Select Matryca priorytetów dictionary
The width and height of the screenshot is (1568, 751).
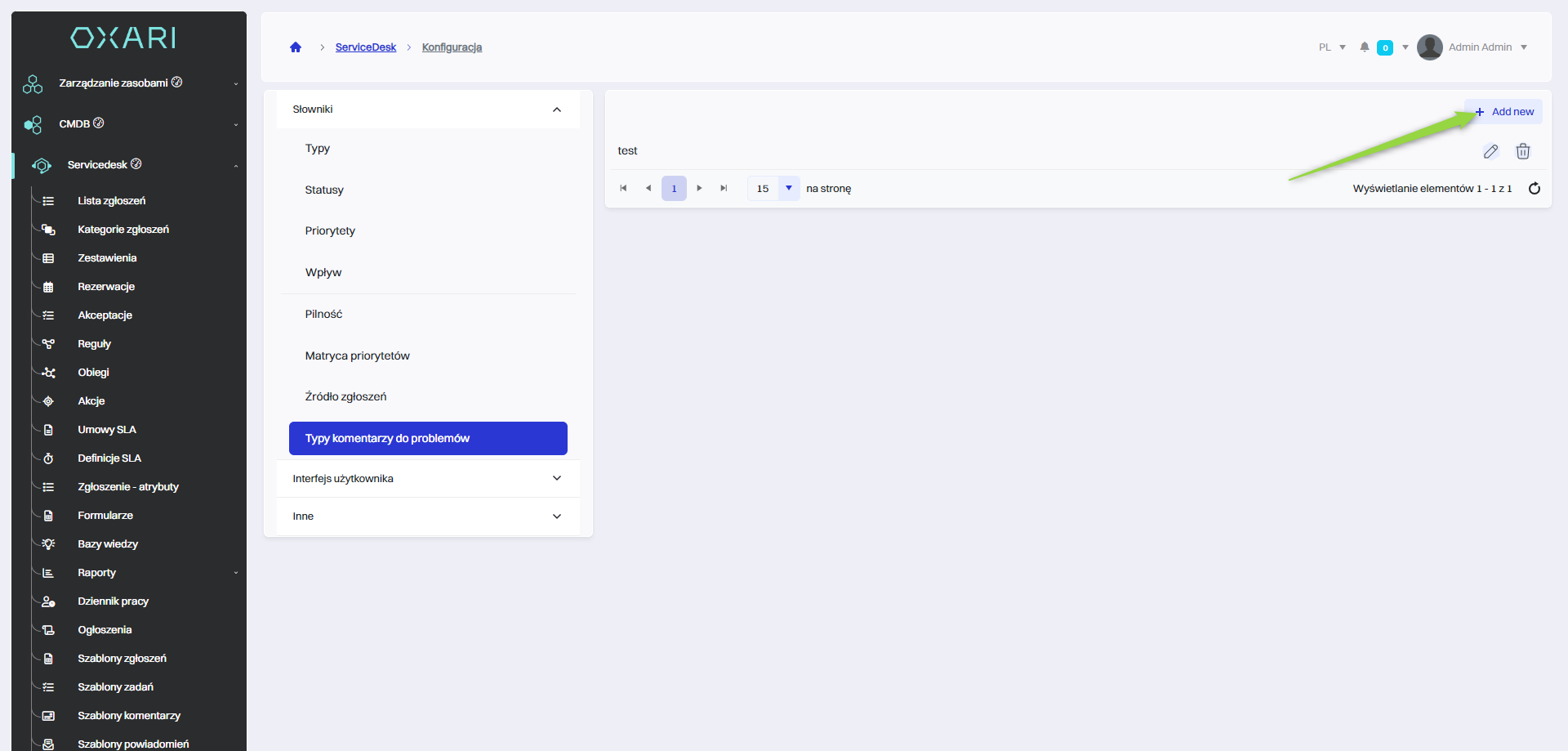[x=357, y=356]
